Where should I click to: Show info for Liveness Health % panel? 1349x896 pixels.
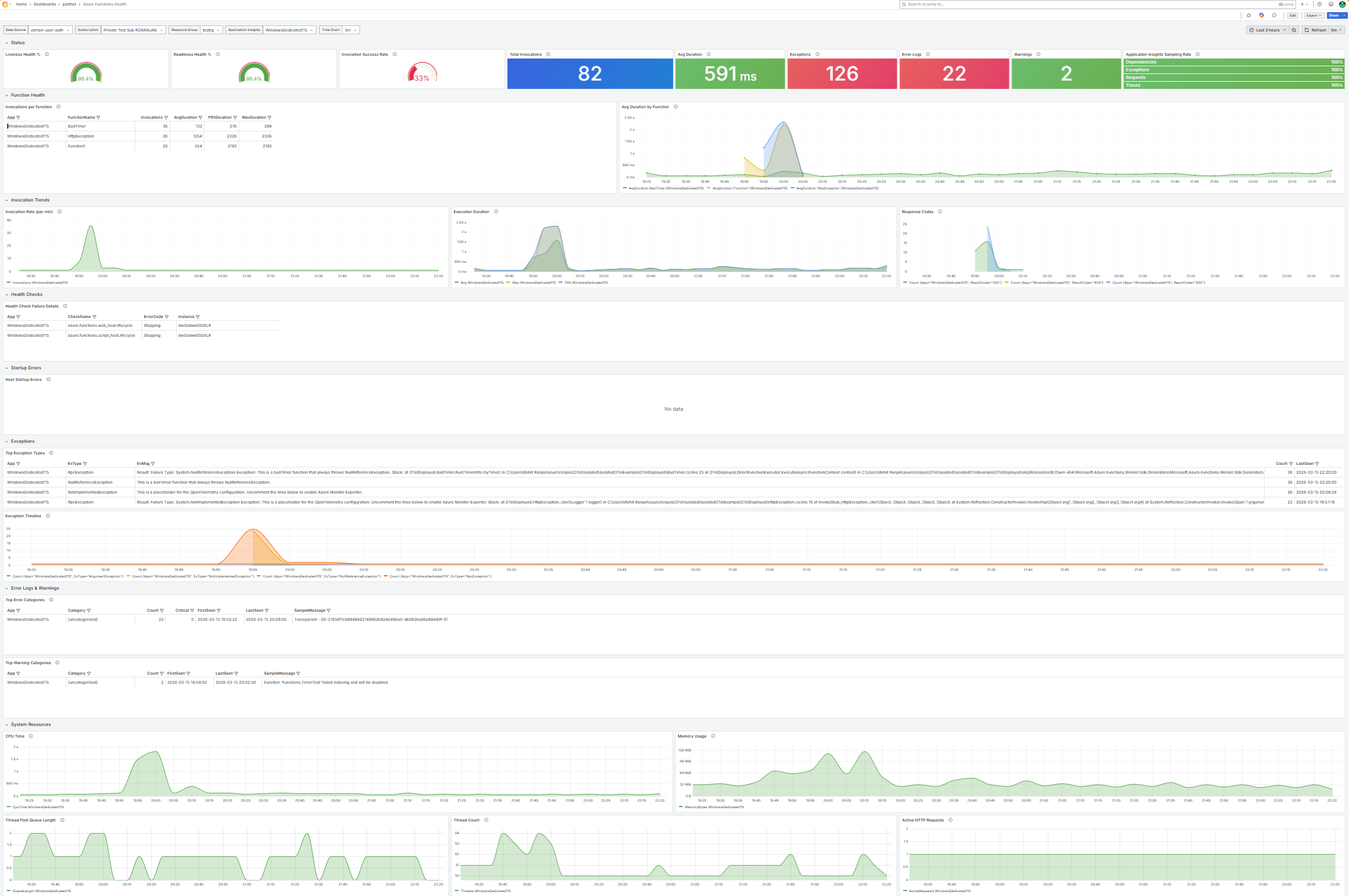pos(47,54)
